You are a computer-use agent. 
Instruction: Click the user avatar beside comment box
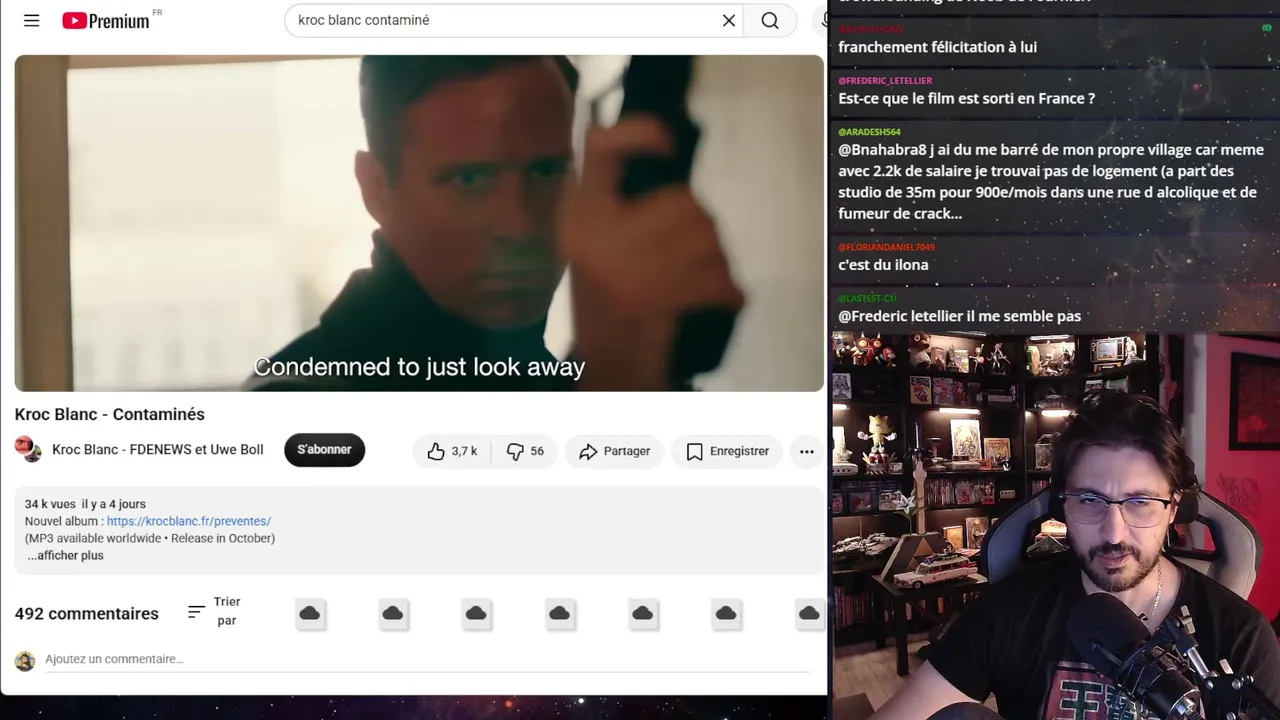coord(25,660)
